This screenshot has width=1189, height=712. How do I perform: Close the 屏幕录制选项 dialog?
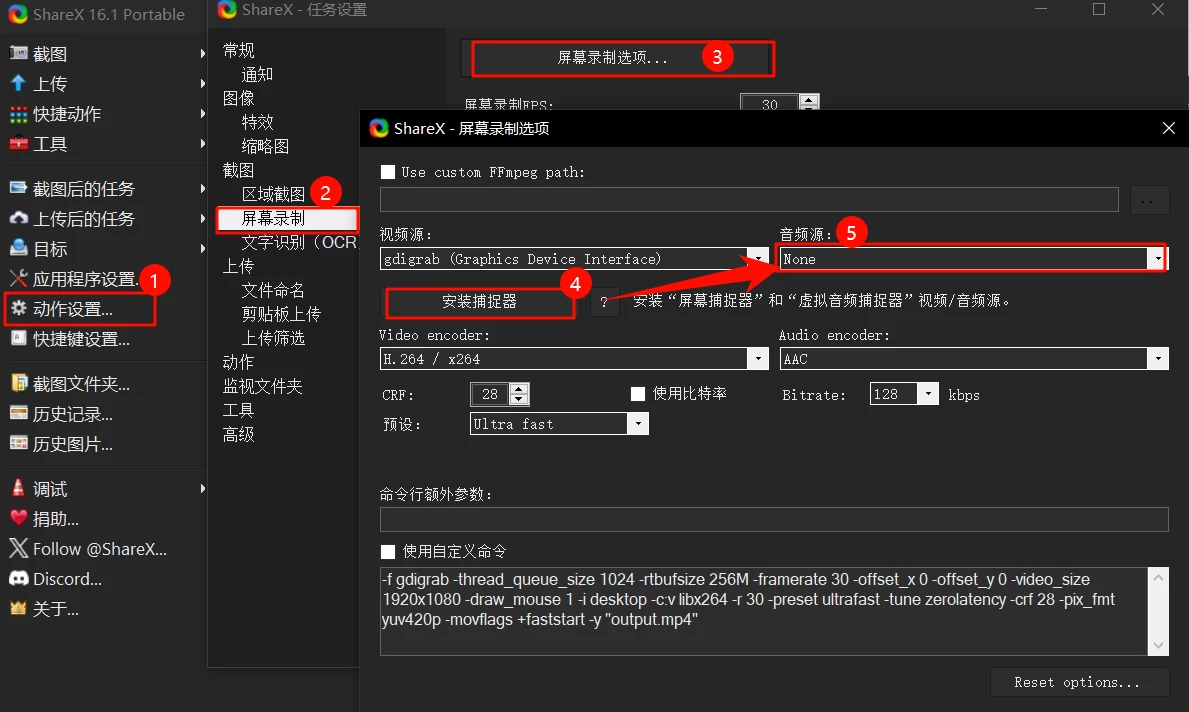(x=1169, y=128)
